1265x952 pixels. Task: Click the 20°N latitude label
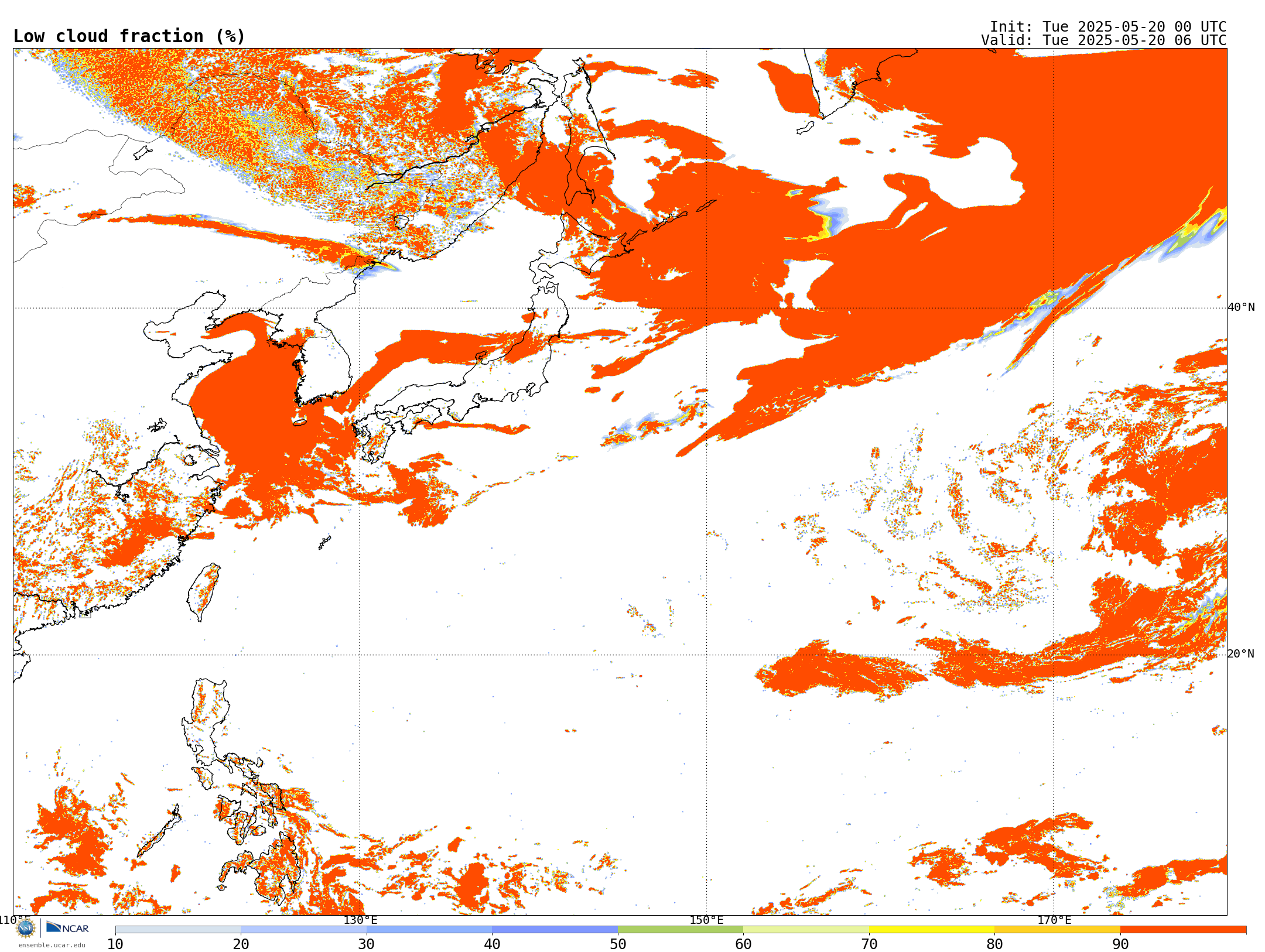(x=1241, y=654)
